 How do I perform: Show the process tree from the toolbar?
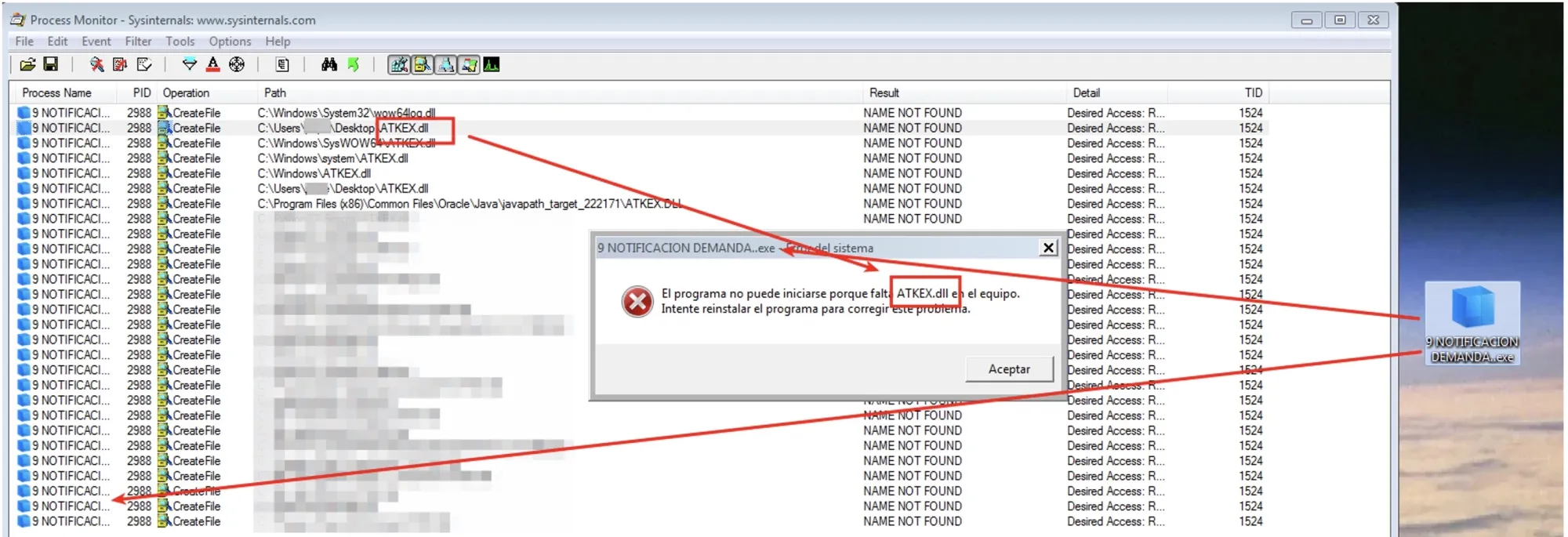[283, 64]
